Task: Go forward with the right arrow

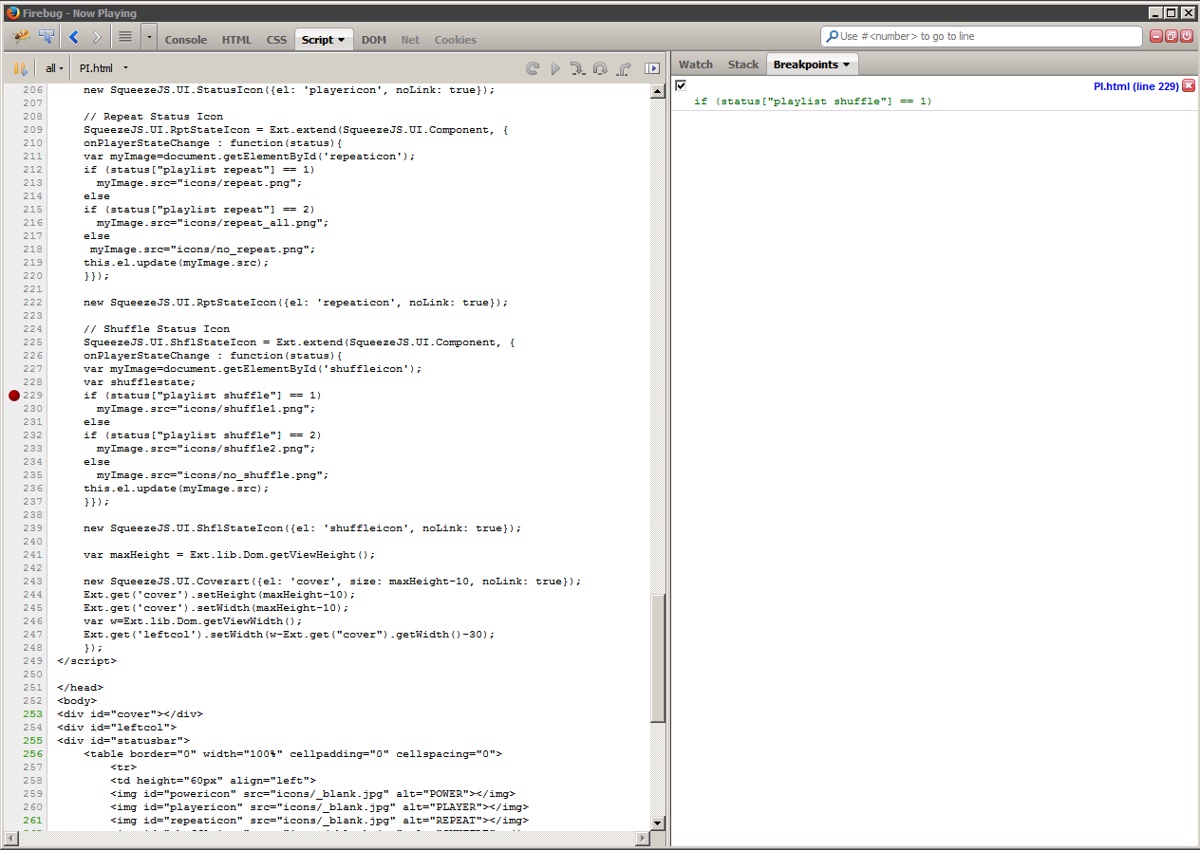Action: pos(97,37)
